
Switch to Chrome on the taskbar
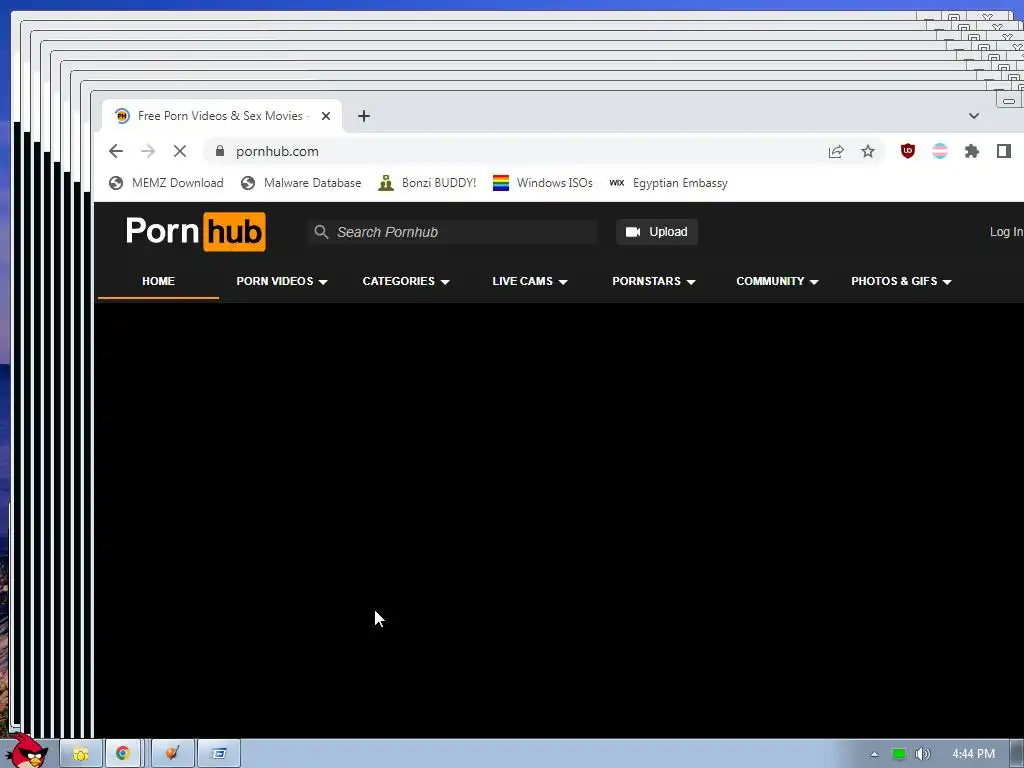click(x=123, y=754)
